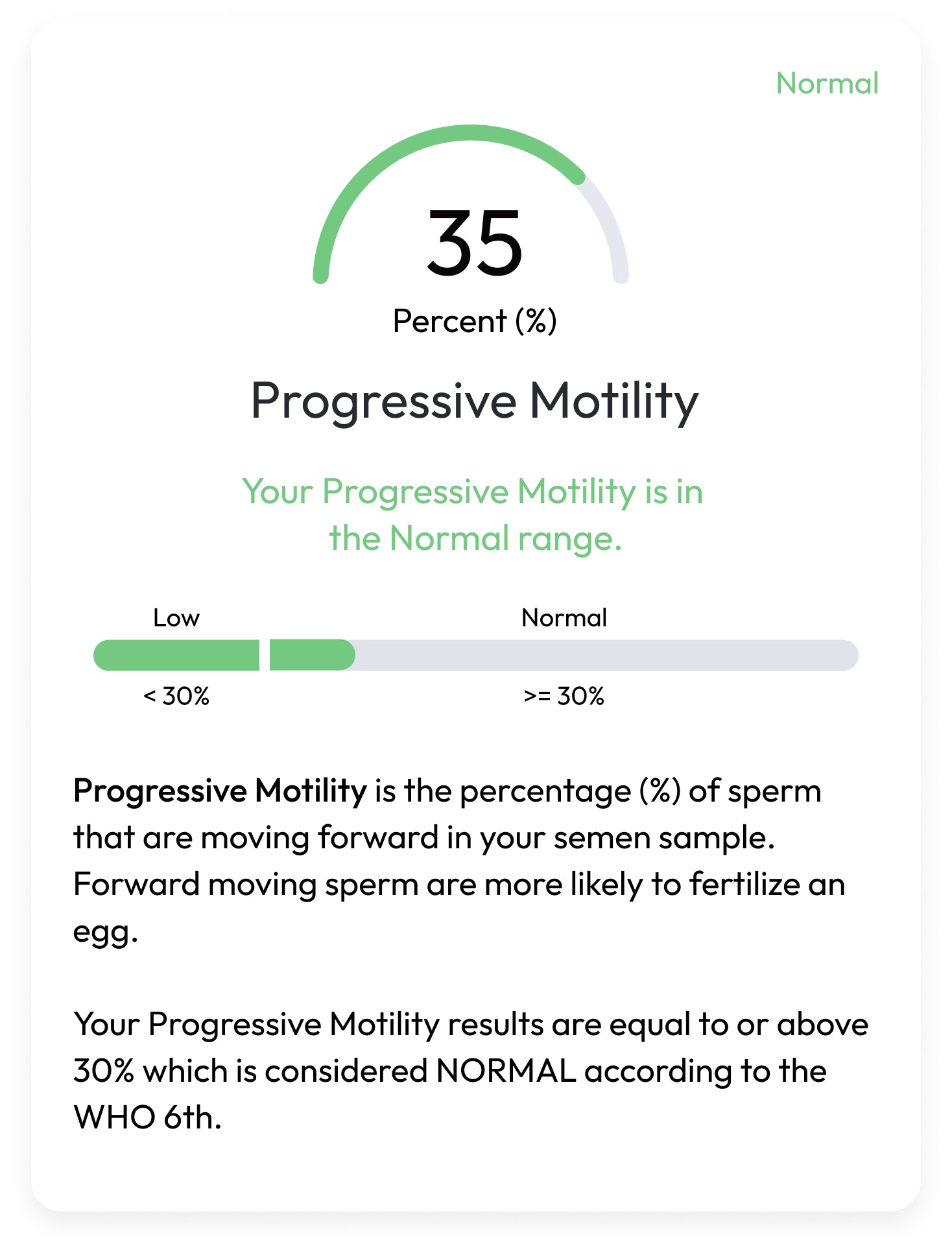Click the green Low segment of the range bar

click(x=176, y=656)
